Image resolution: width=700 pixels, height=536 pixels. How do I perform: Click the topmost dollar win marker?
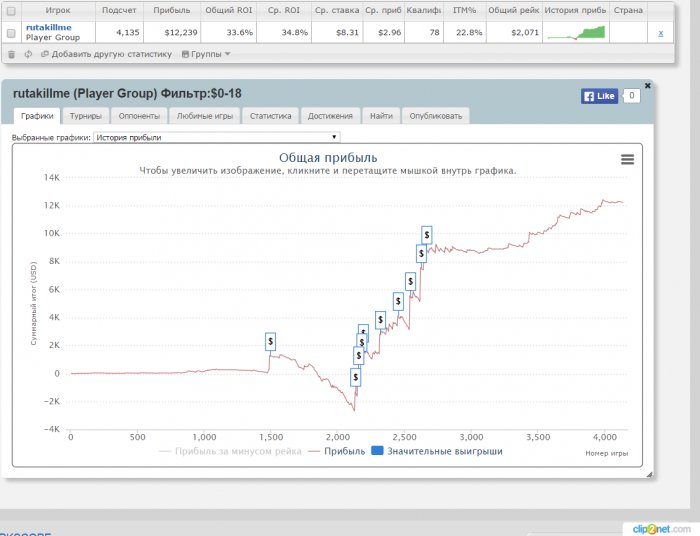click(x=427, y=234)
